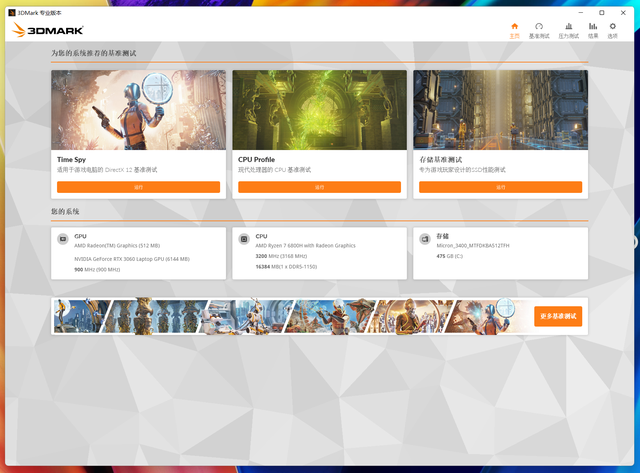Maximize the 3DMark window
The image size is (640, 473).
click(x=602, y=13)
